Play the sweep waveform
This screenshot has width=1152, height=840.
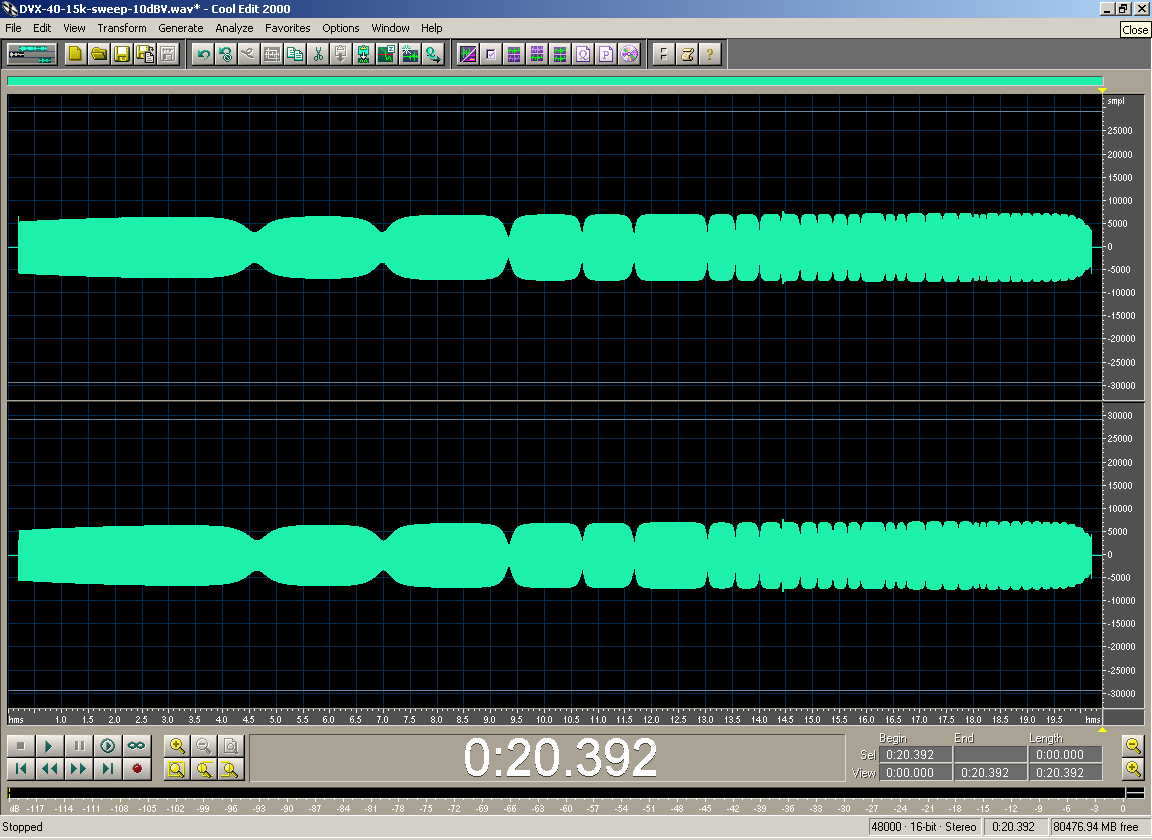(x=49, y=746)
